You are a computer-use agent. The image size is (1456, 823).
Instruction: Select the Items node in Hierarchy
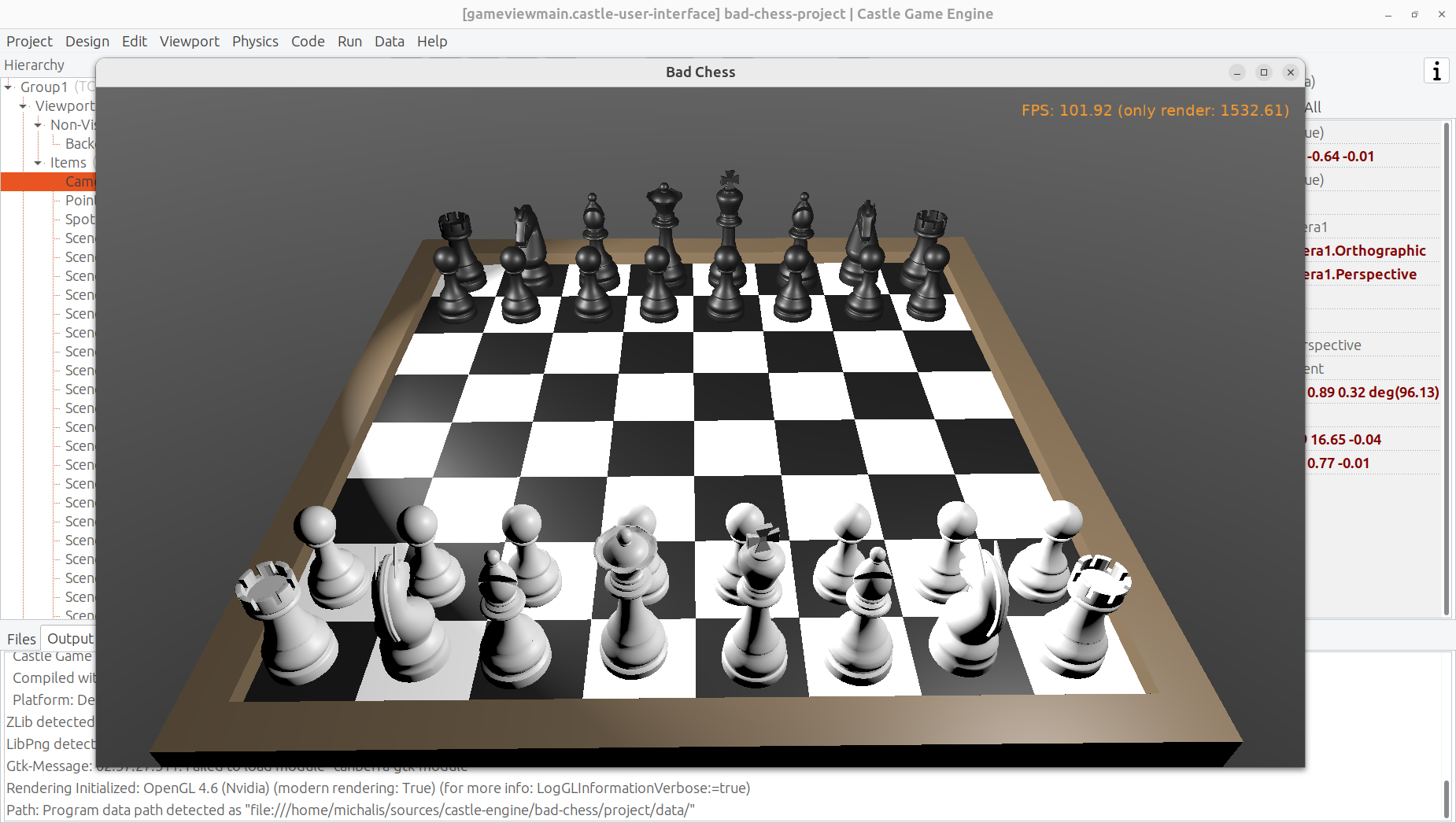click(68, 162)
